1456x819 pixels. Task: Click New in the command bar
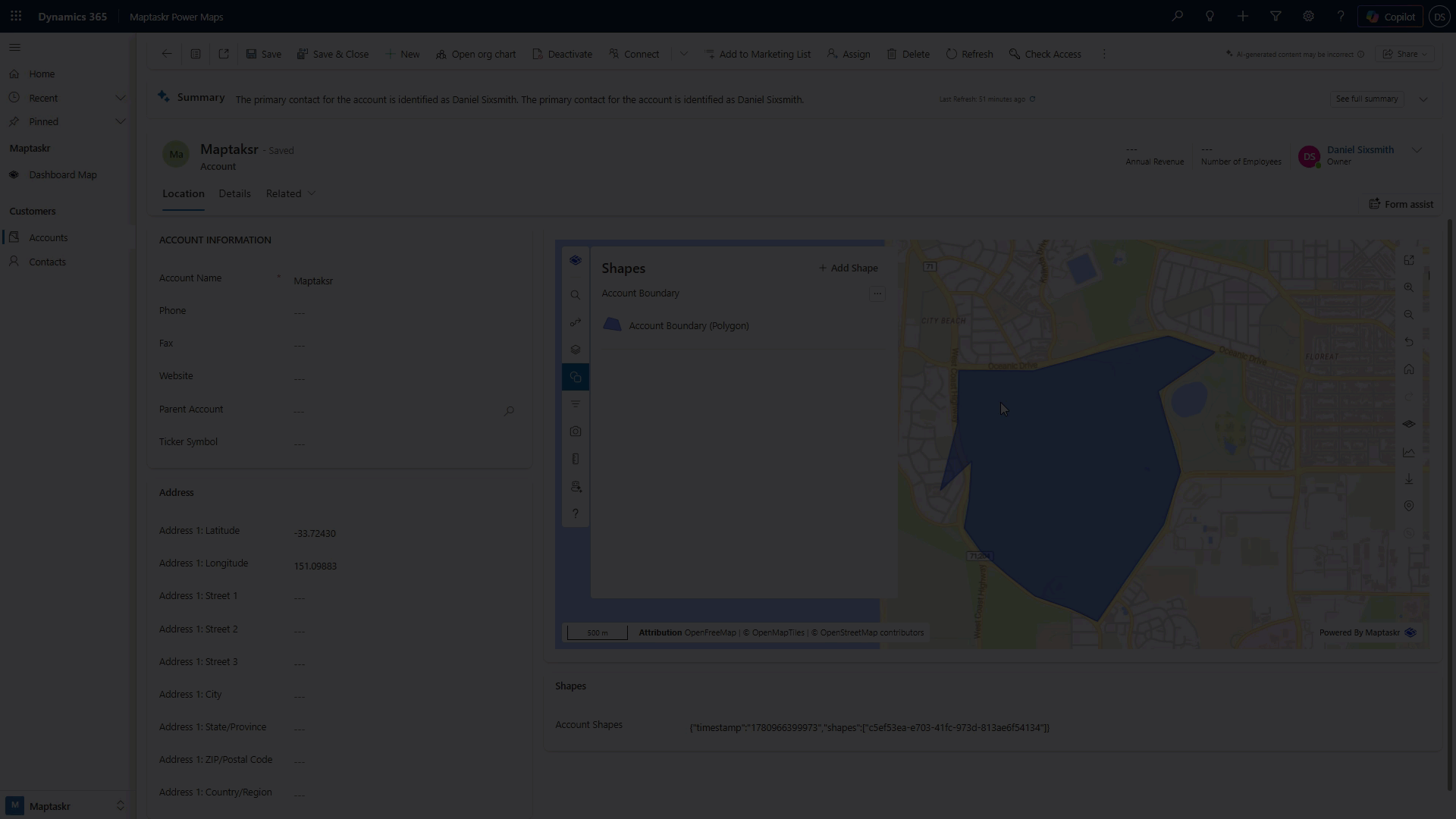(x=403, y=54)
